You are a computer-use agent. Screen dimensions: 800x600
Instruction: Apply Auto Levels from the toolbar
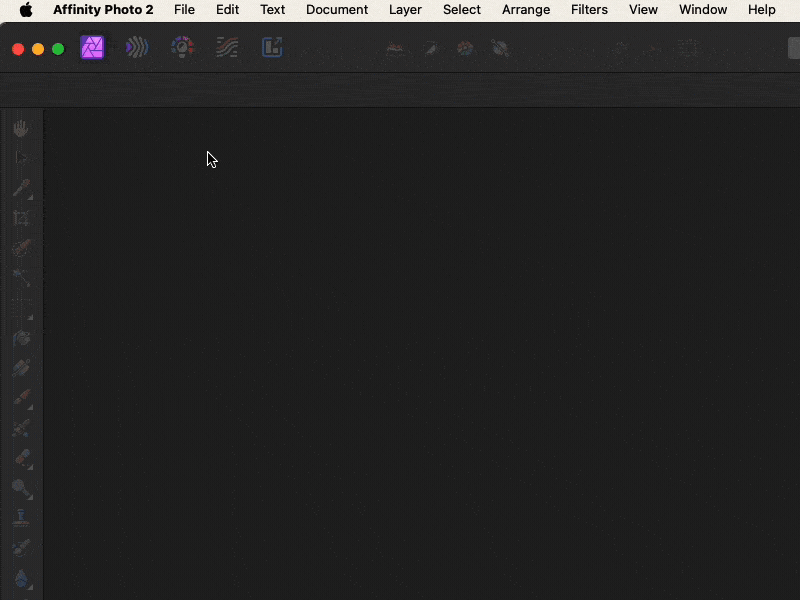pos(395,49)
